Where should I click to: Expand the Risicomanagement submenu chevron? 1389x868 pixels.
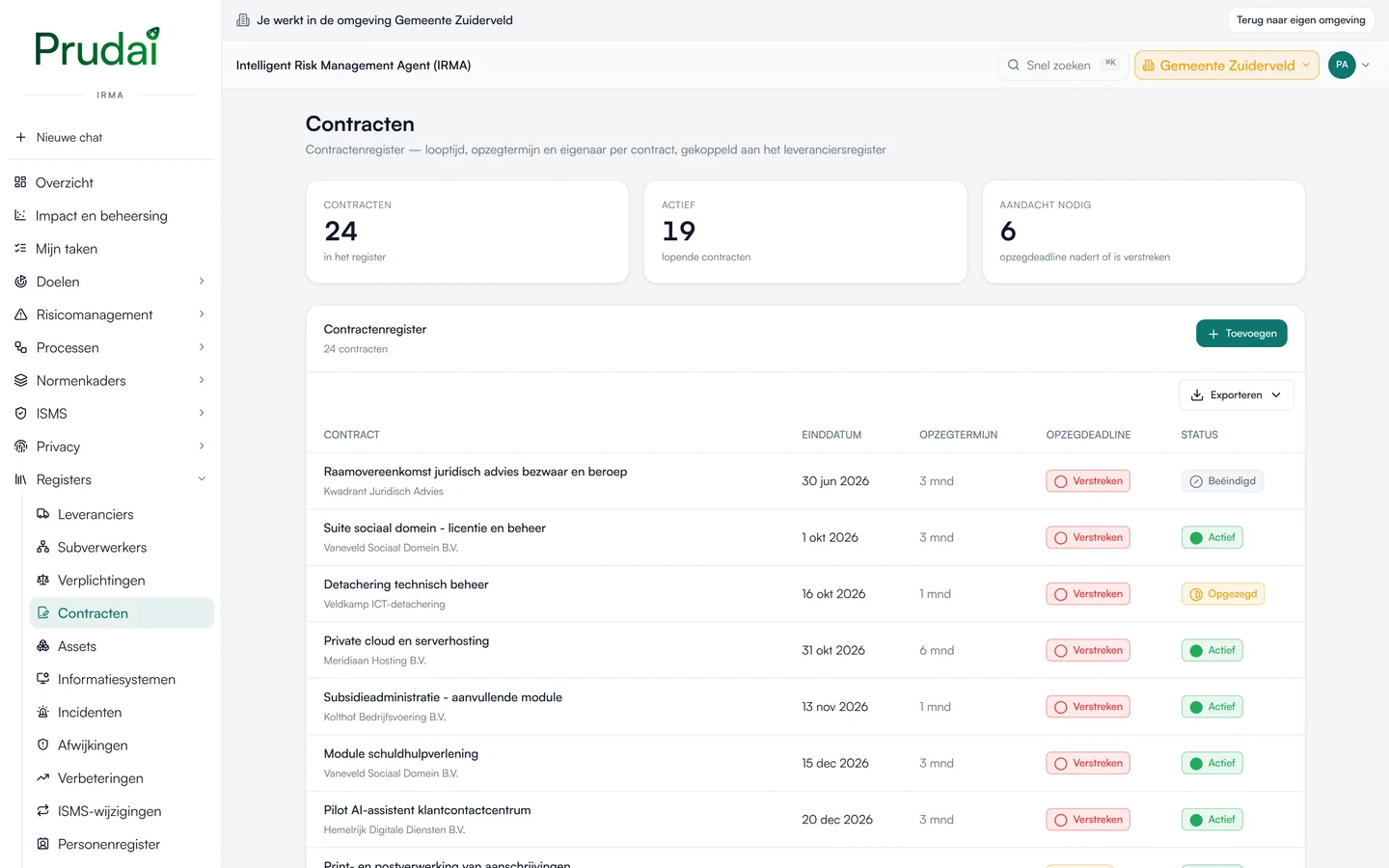202,314
